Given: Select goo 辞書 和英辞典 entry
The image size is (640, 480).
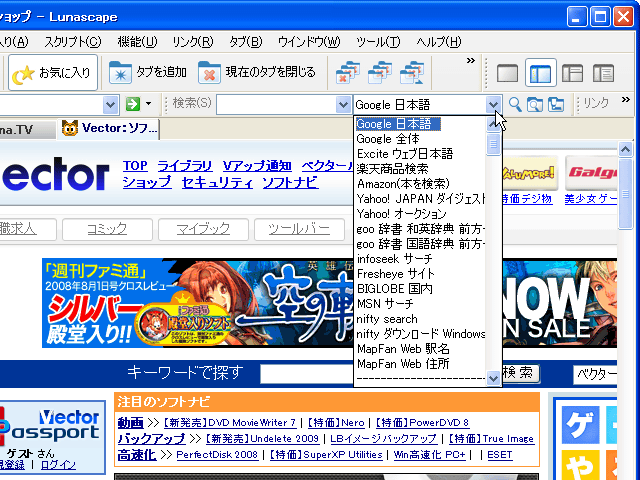Looking at the screenshot, I should pyautogui.click(x=420, y=229).
